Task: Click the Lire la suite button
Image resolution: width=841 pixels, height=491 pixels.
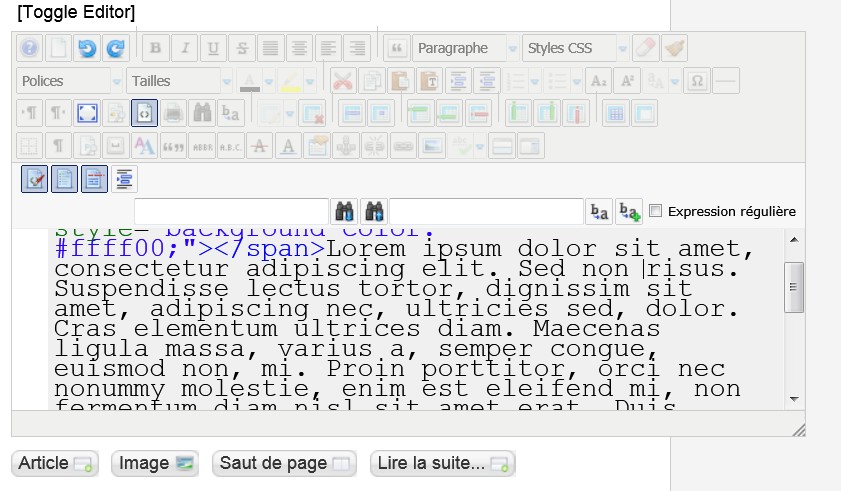Action: point(442,463)
